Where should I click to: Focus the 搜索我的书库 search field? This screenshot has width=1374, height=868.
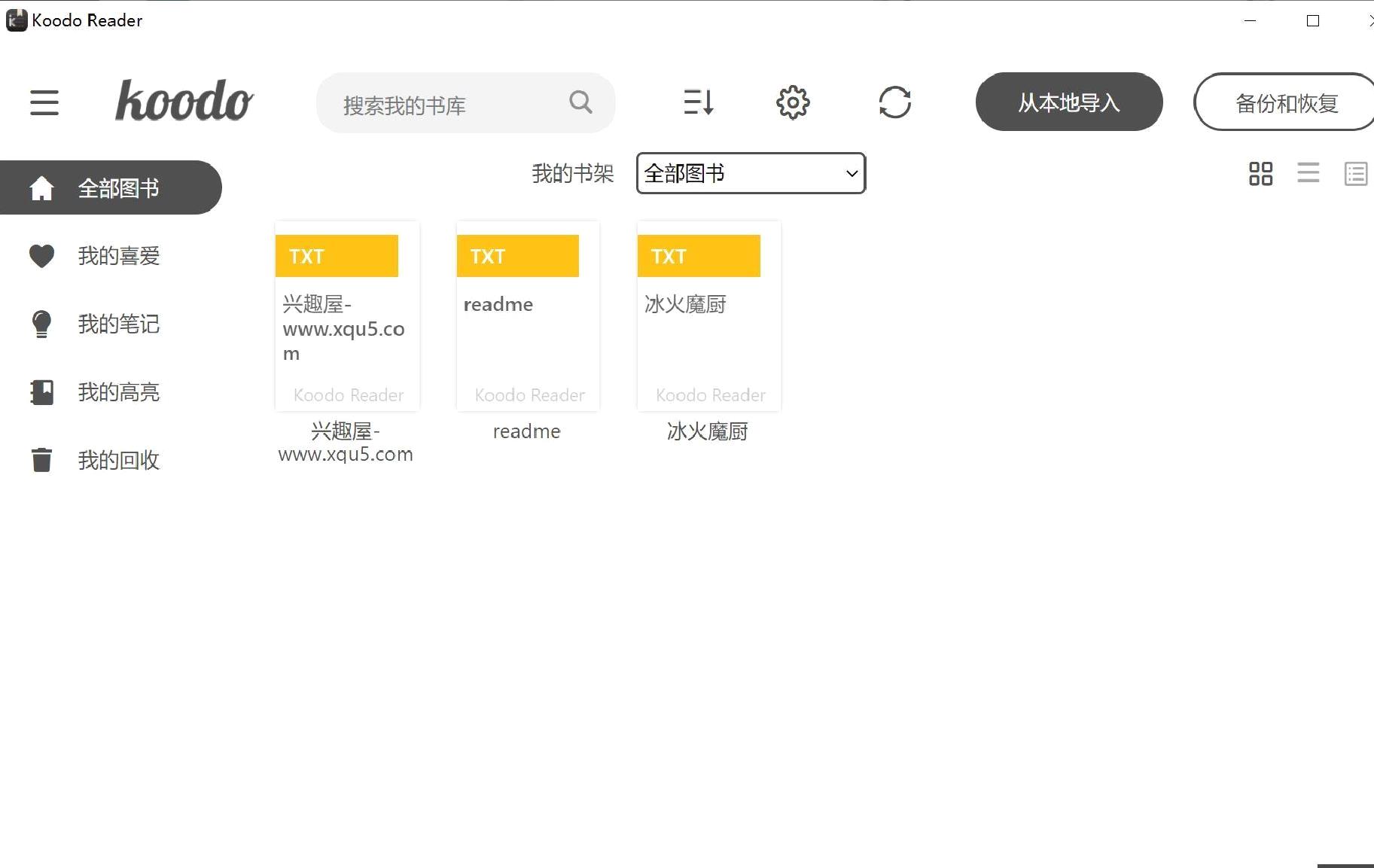(466, 103)
